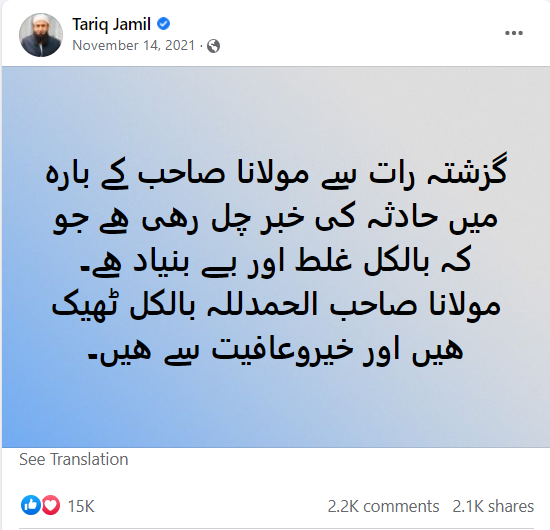This screenshot has height=530, width=550.
Task: Click the word گزشتہ in the post
Action: (467, 172)
